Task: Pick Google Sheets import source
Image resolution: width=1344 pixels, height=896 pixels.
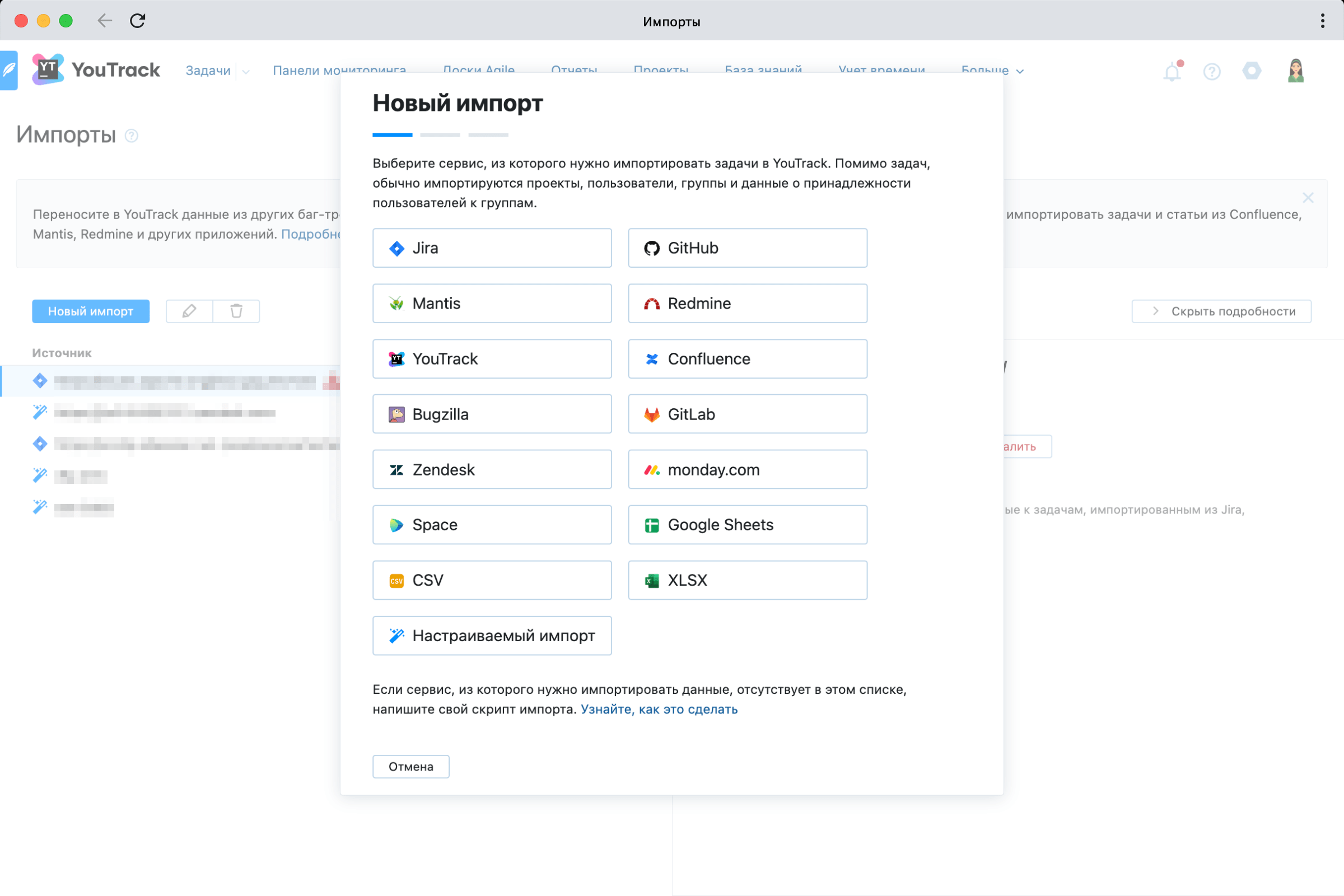Action: (747, 525)
